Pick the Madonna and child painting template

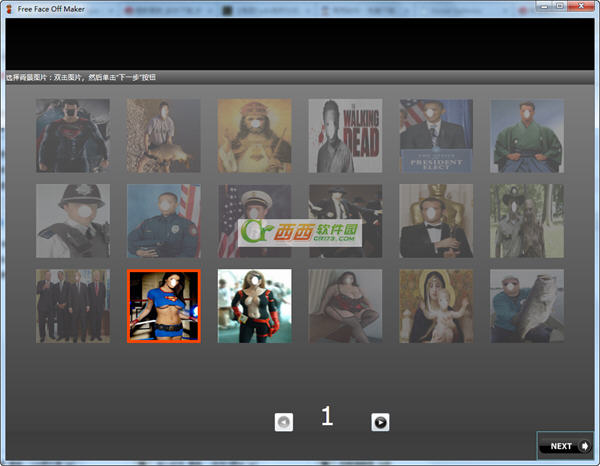(x=436, y=306)
